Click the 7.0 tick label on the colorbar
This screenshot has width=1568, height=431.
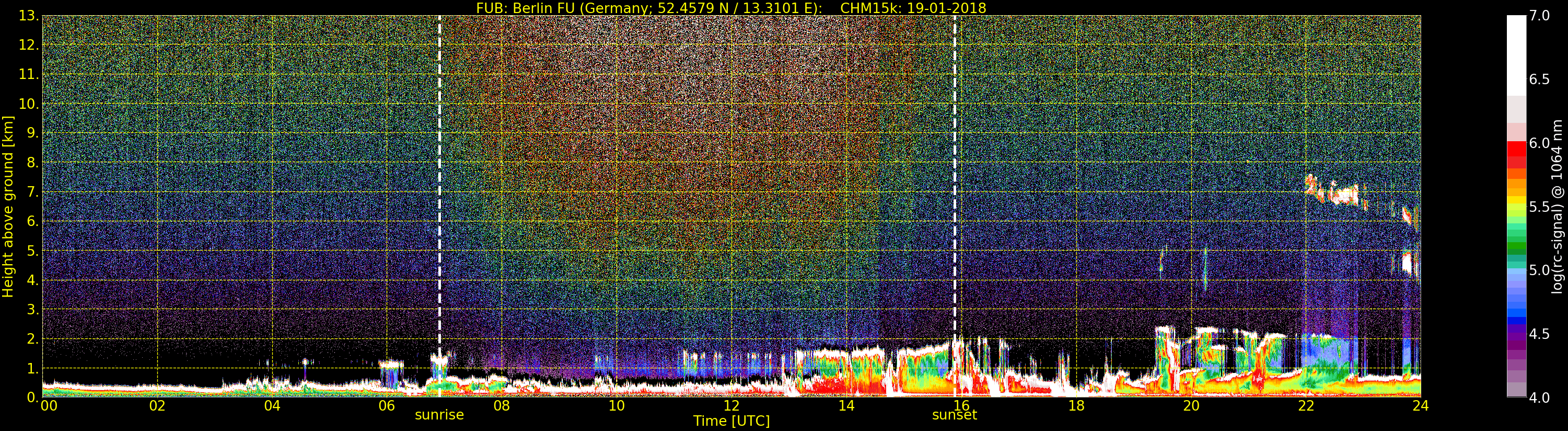[1539, 16]
